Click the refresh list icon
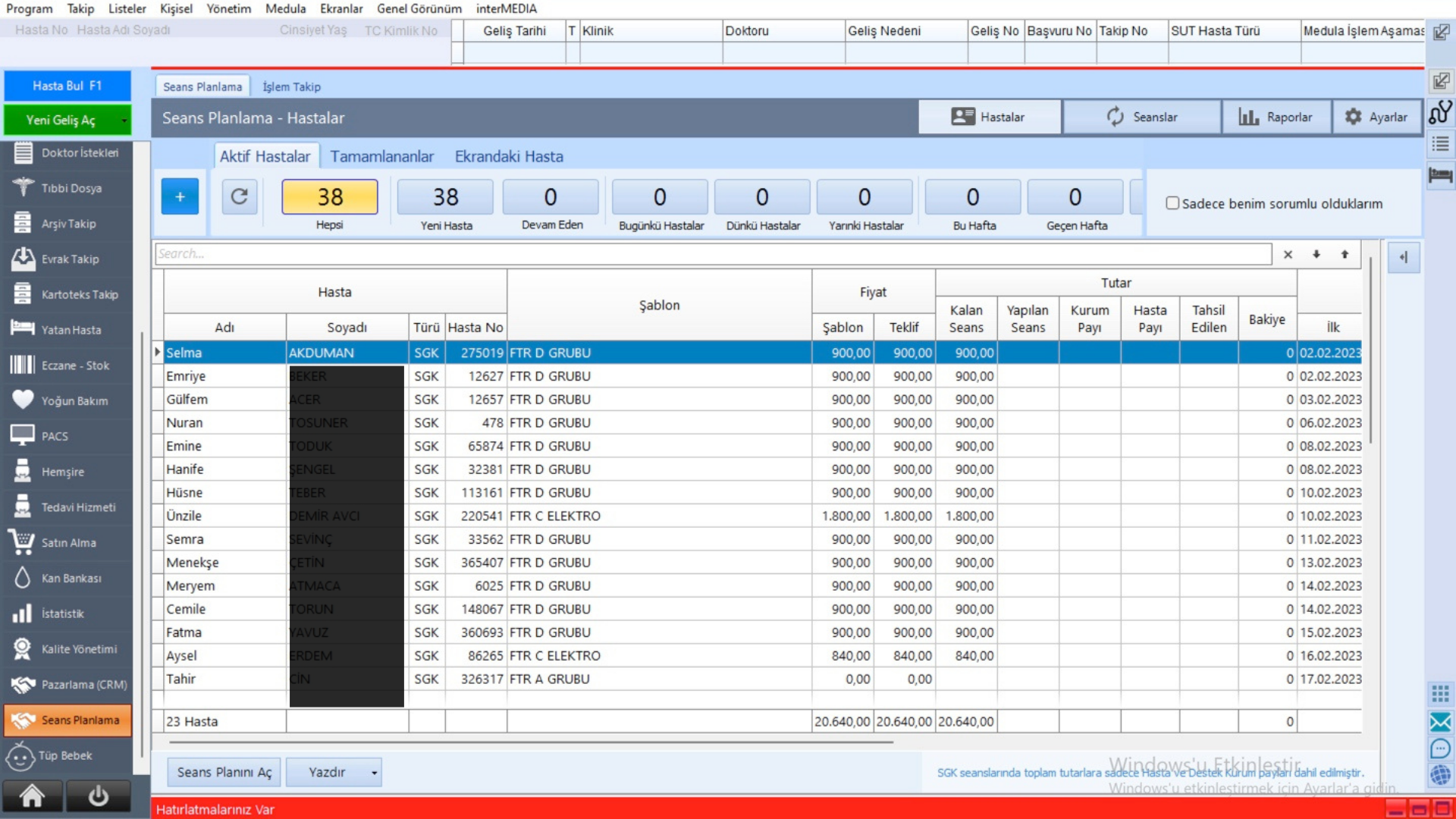 click(239, 197)
